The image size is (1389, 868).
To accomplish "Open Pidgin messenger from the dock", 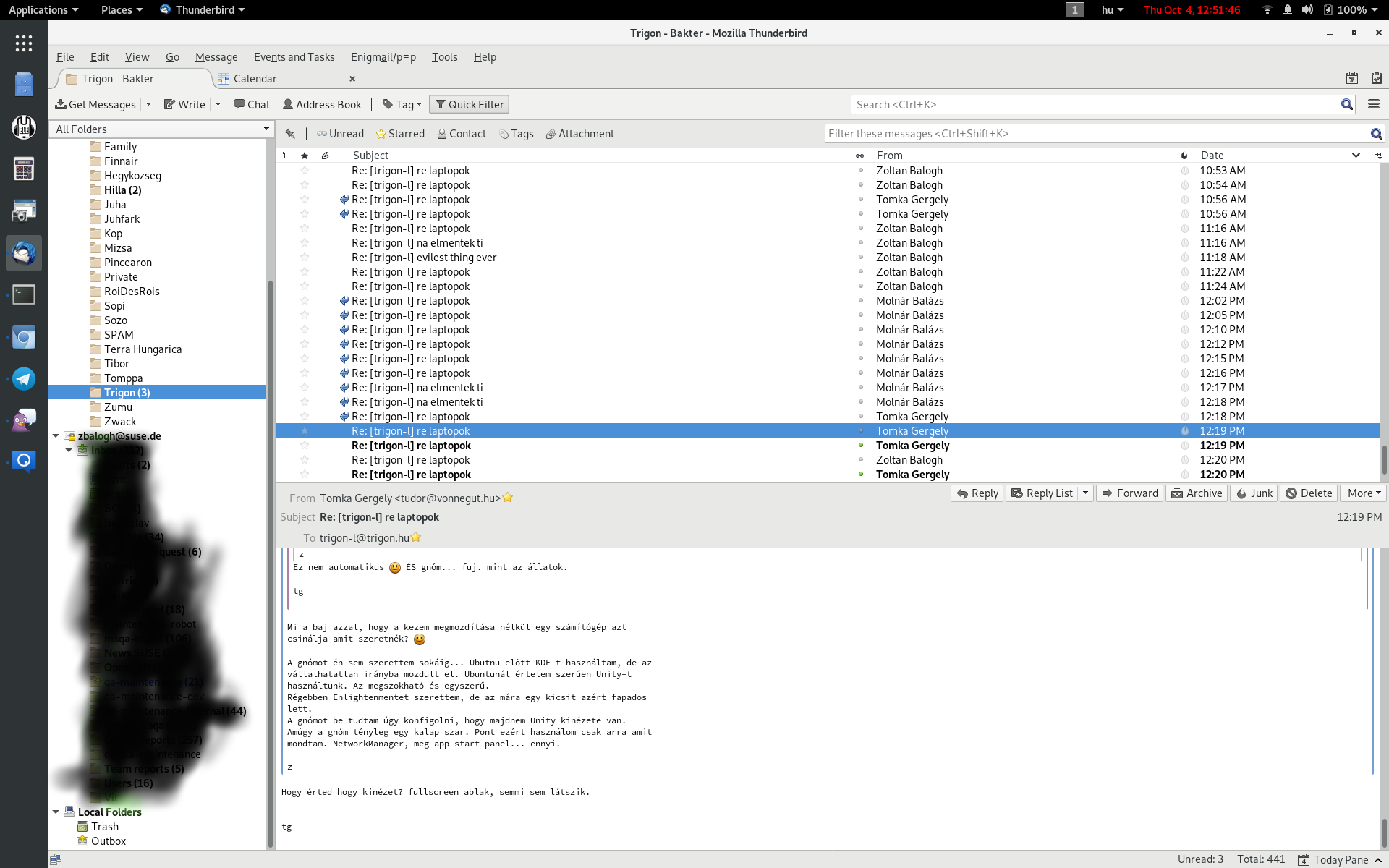I will pos(24,420).
